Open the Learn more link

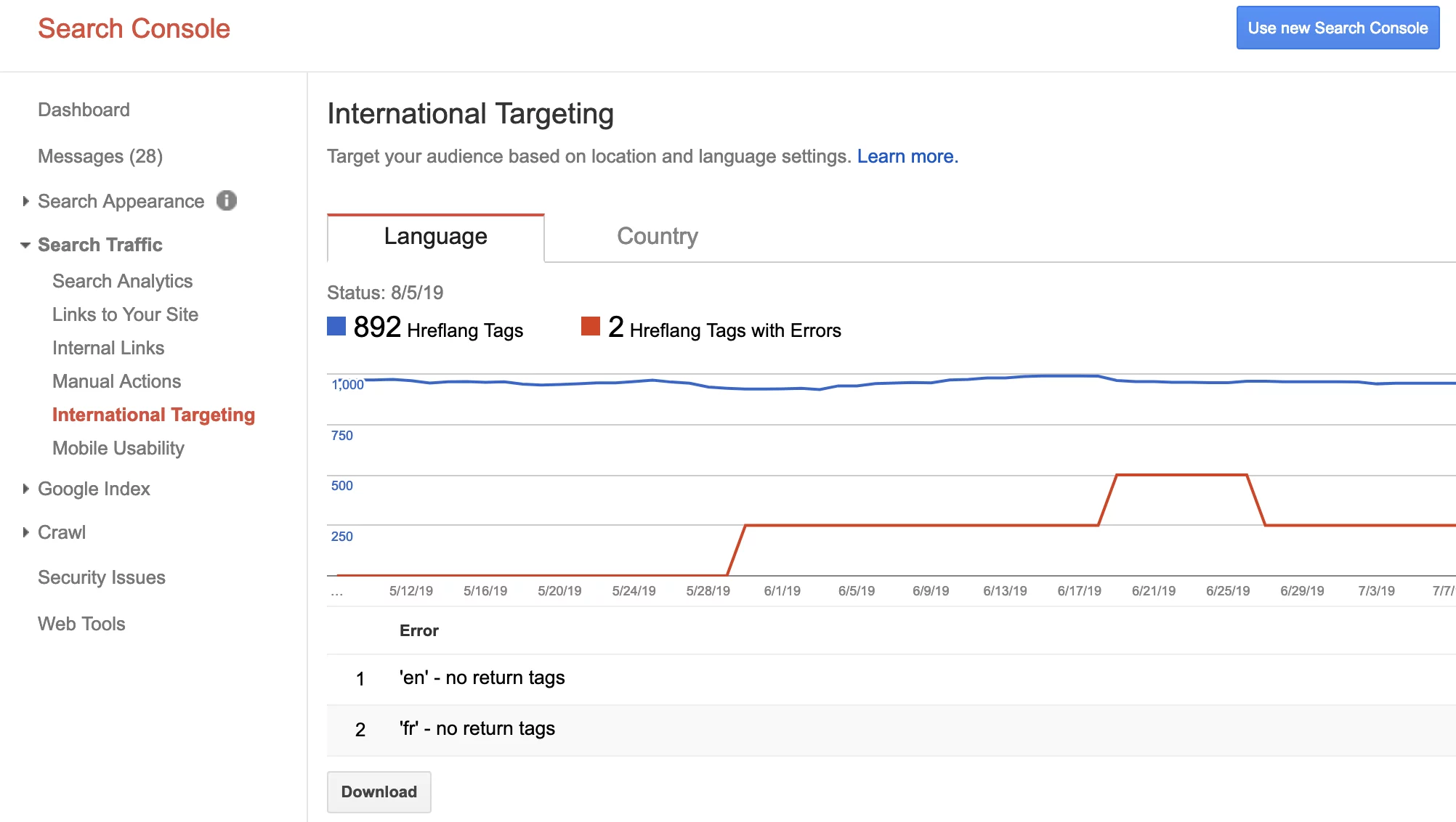click(x=907, y=157)
